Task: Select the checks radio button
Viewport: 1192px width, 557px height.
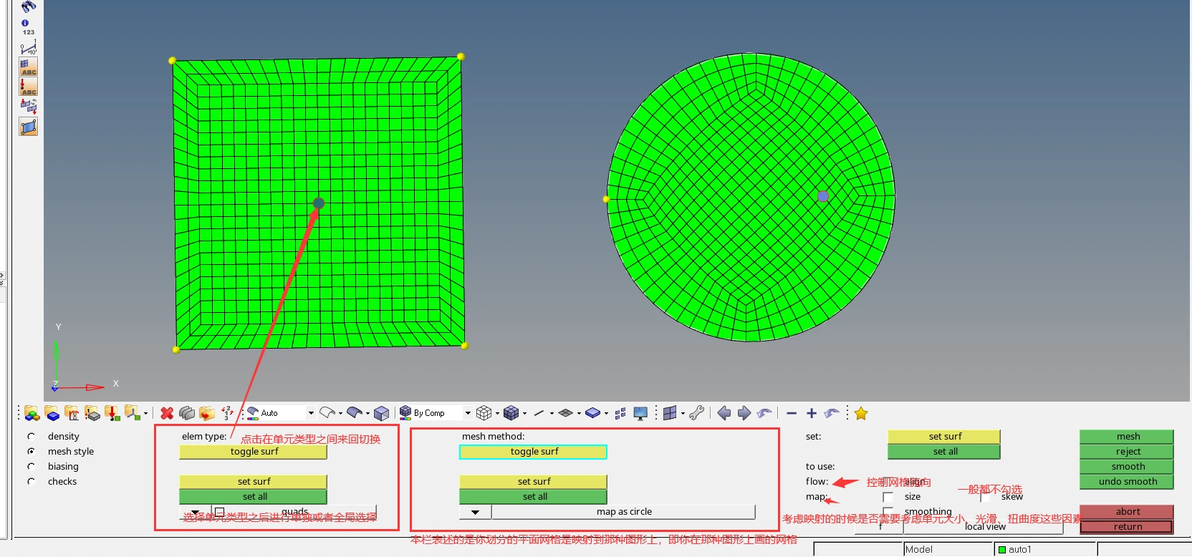Action: pyautogui.click(x=31, y=481)
